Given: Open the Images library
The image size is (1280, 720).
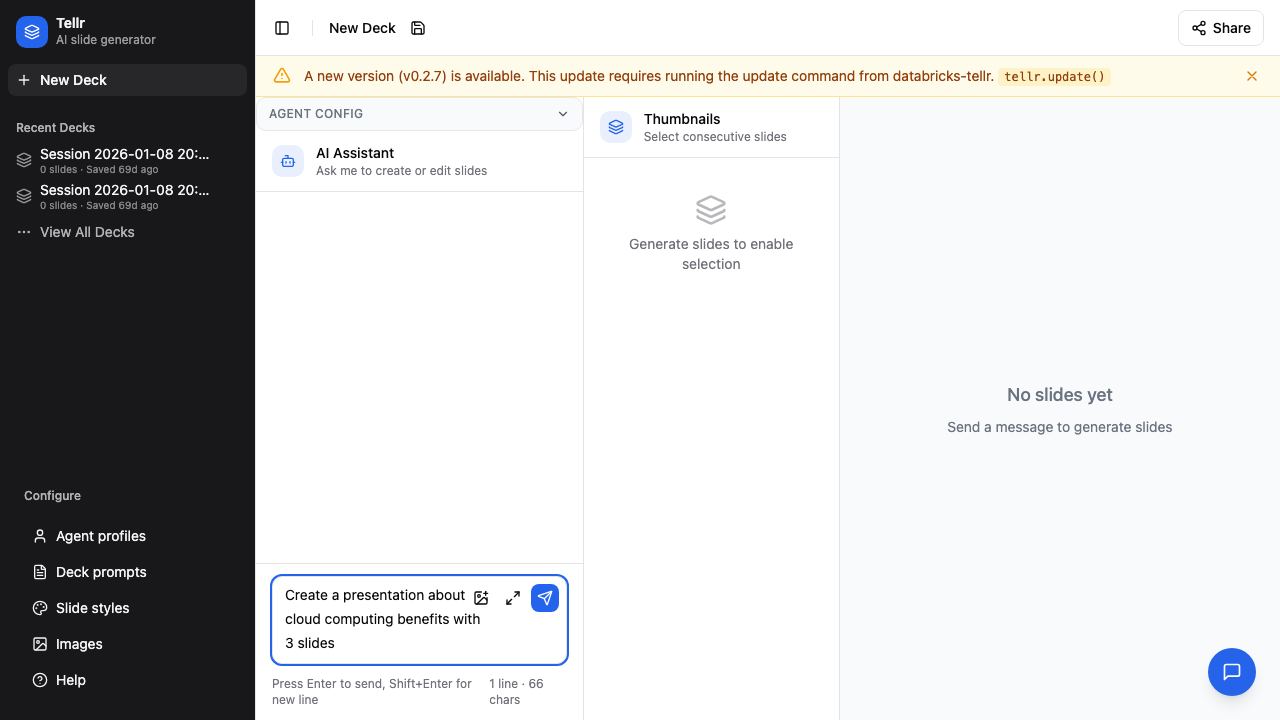Looking at the screenshot, I should click(x=78, y=644).
